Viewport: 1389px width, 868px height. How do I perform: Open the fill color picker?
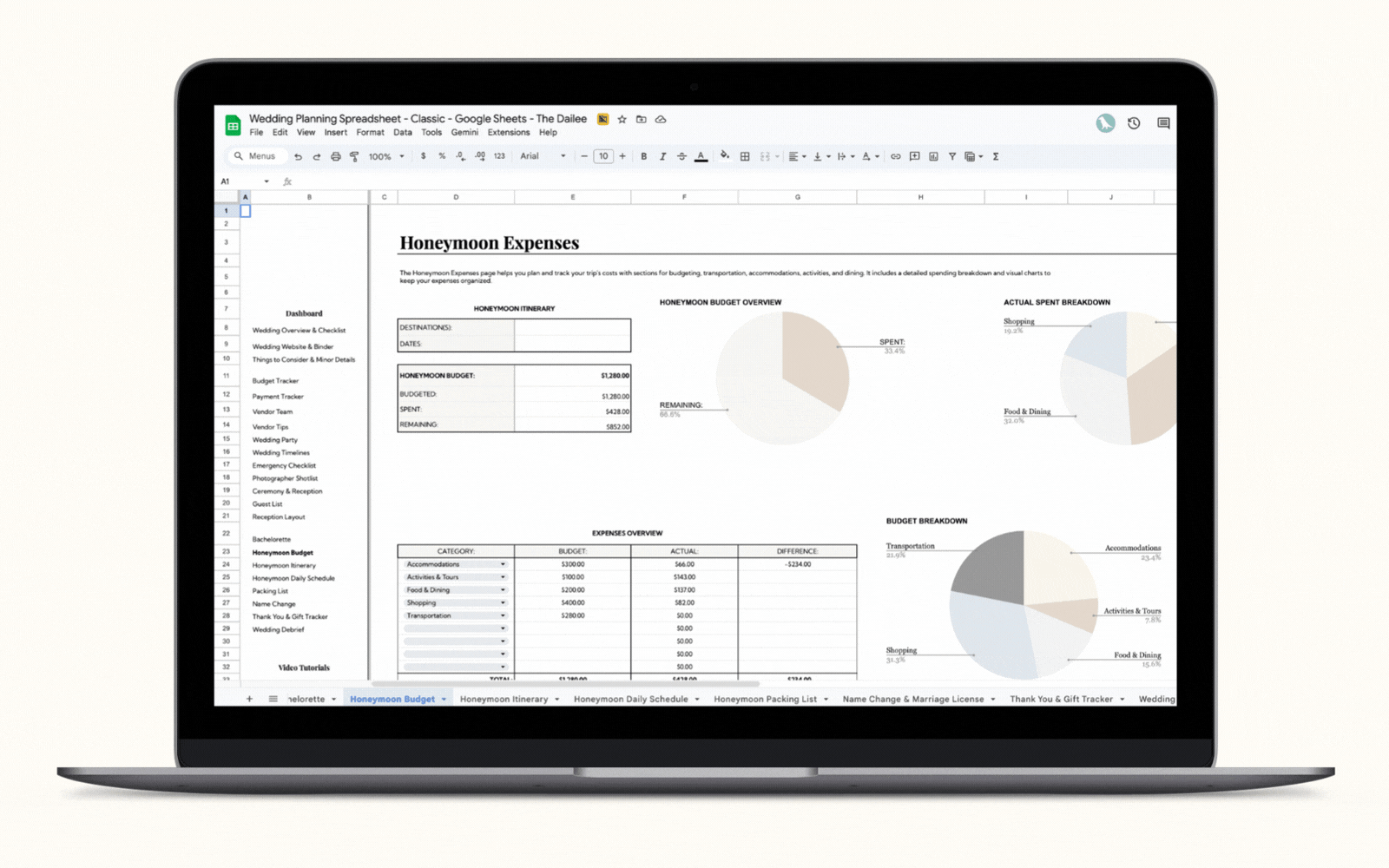[x=724, y=157]
